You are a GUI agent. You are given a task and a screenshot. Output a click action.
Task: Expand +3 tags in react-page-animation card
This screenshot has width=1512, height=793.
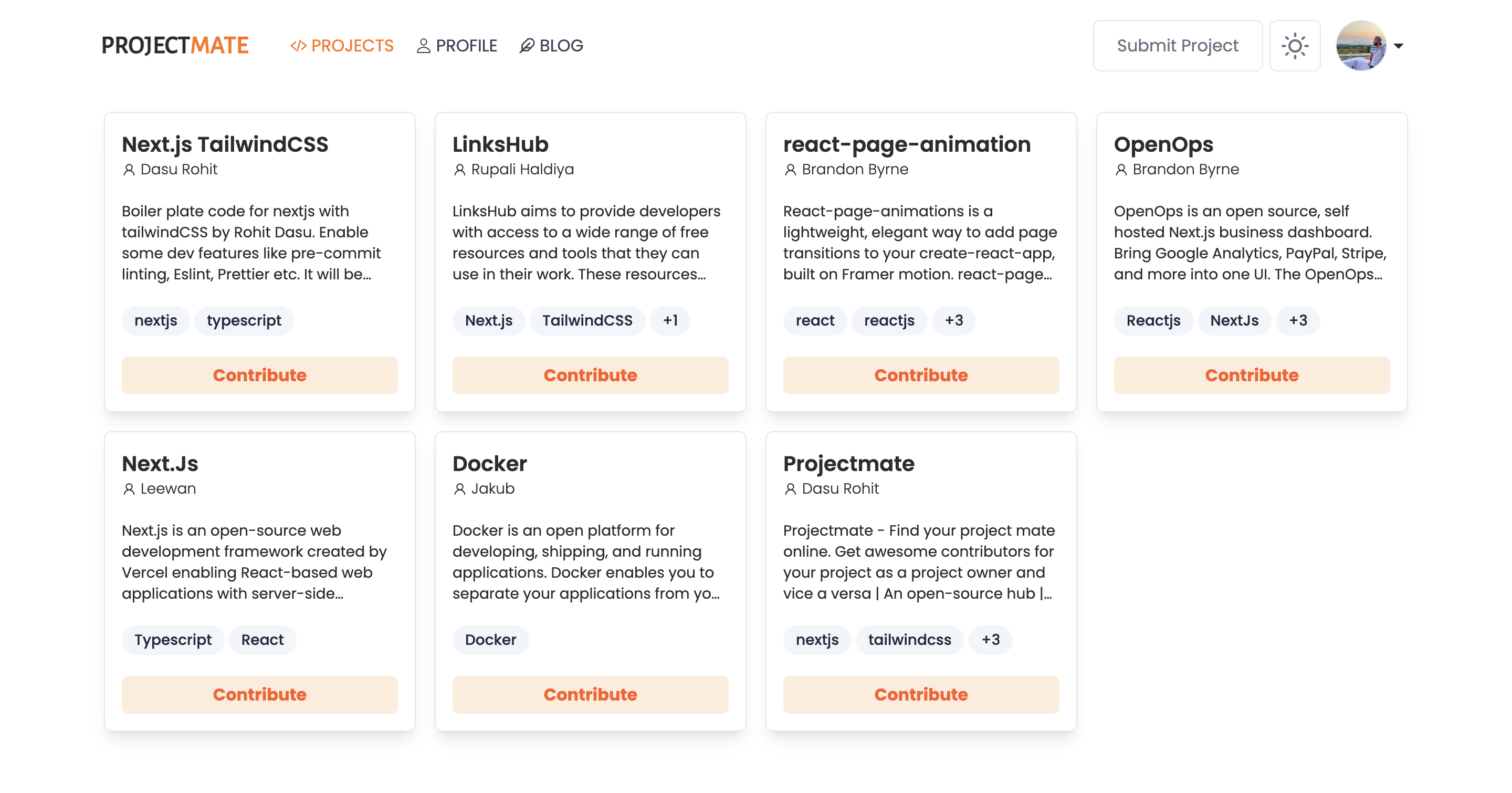click(954, 320)
